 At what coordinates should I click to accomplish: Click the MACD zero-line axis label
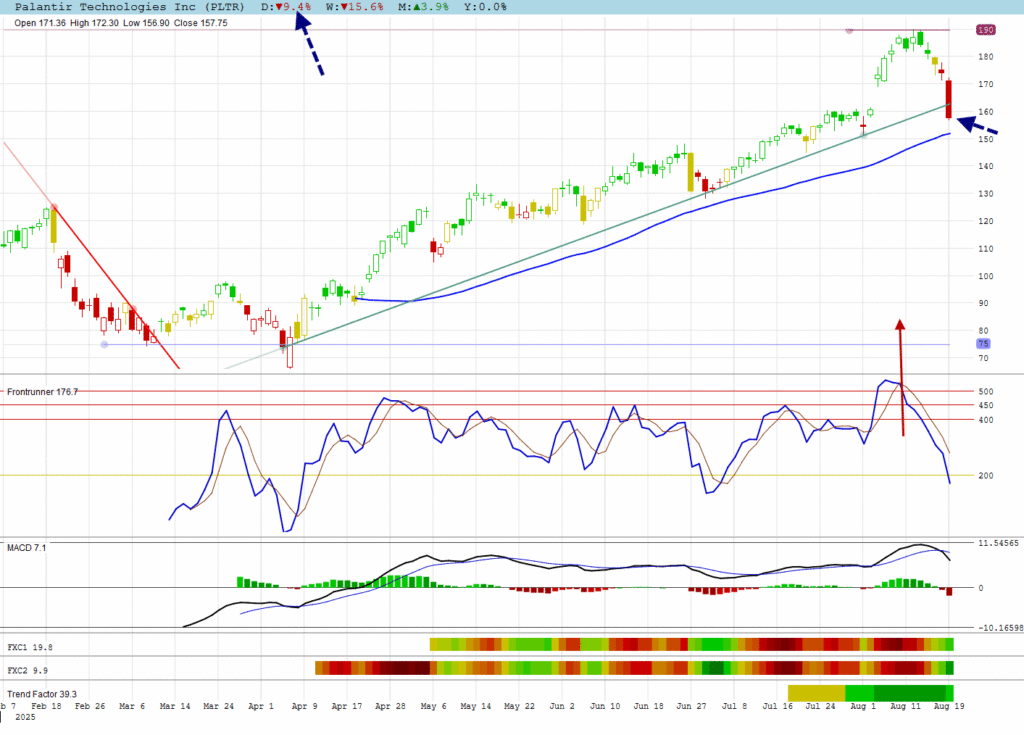point(980,588)
